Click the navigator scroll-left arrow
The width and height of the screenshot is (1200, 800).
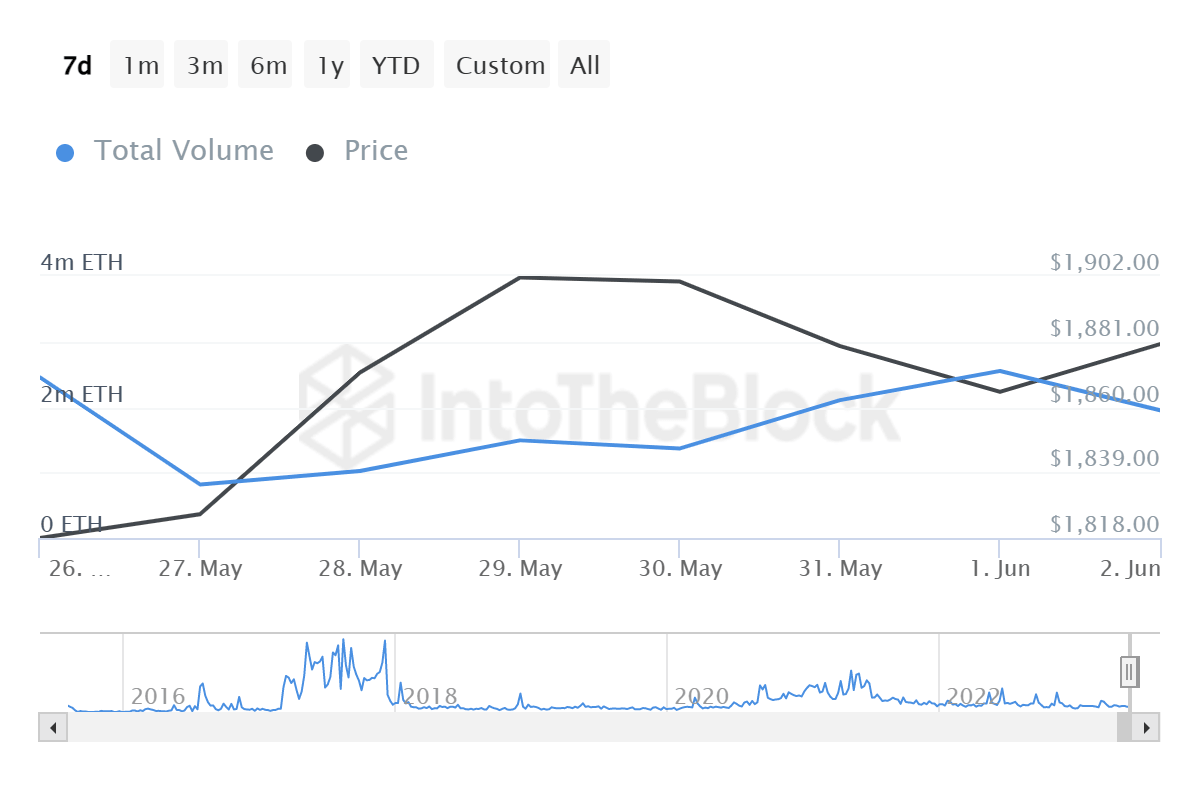pos(53,727)
